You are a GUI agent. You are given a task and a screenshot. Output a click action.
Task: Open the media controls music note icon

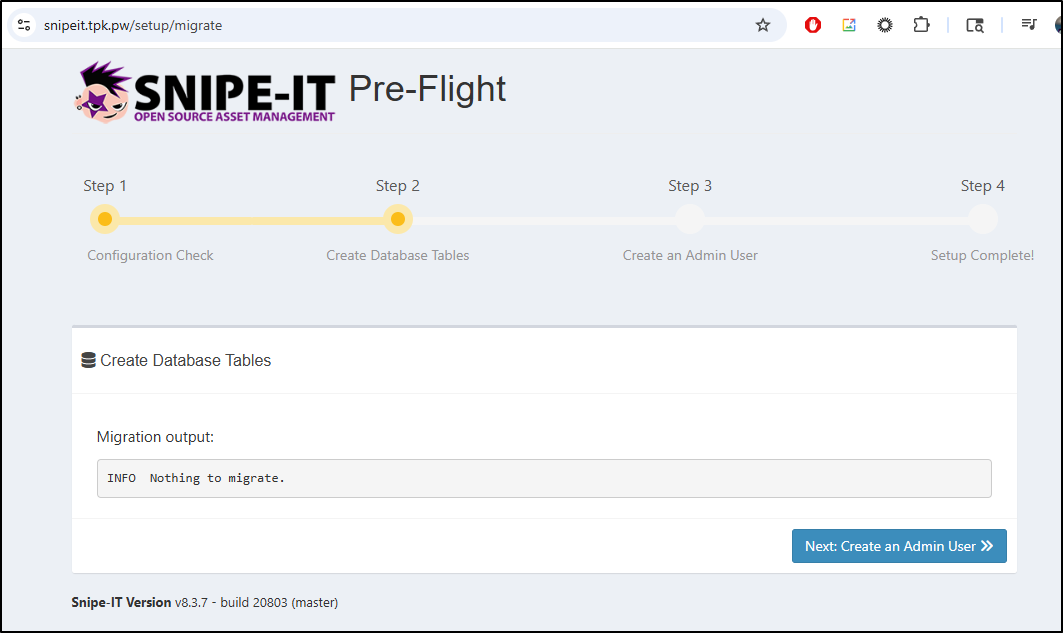1029,25
